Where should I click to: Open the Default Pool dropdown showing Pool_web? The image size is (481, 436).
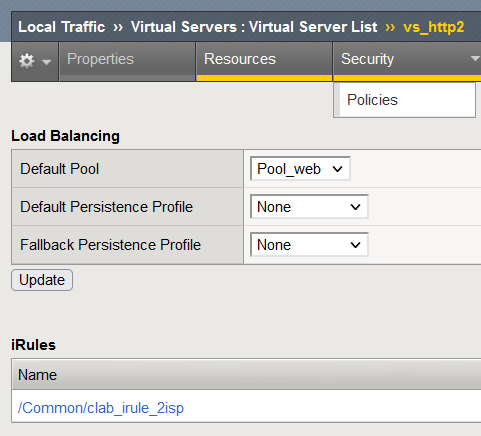[x=300, y=169]
